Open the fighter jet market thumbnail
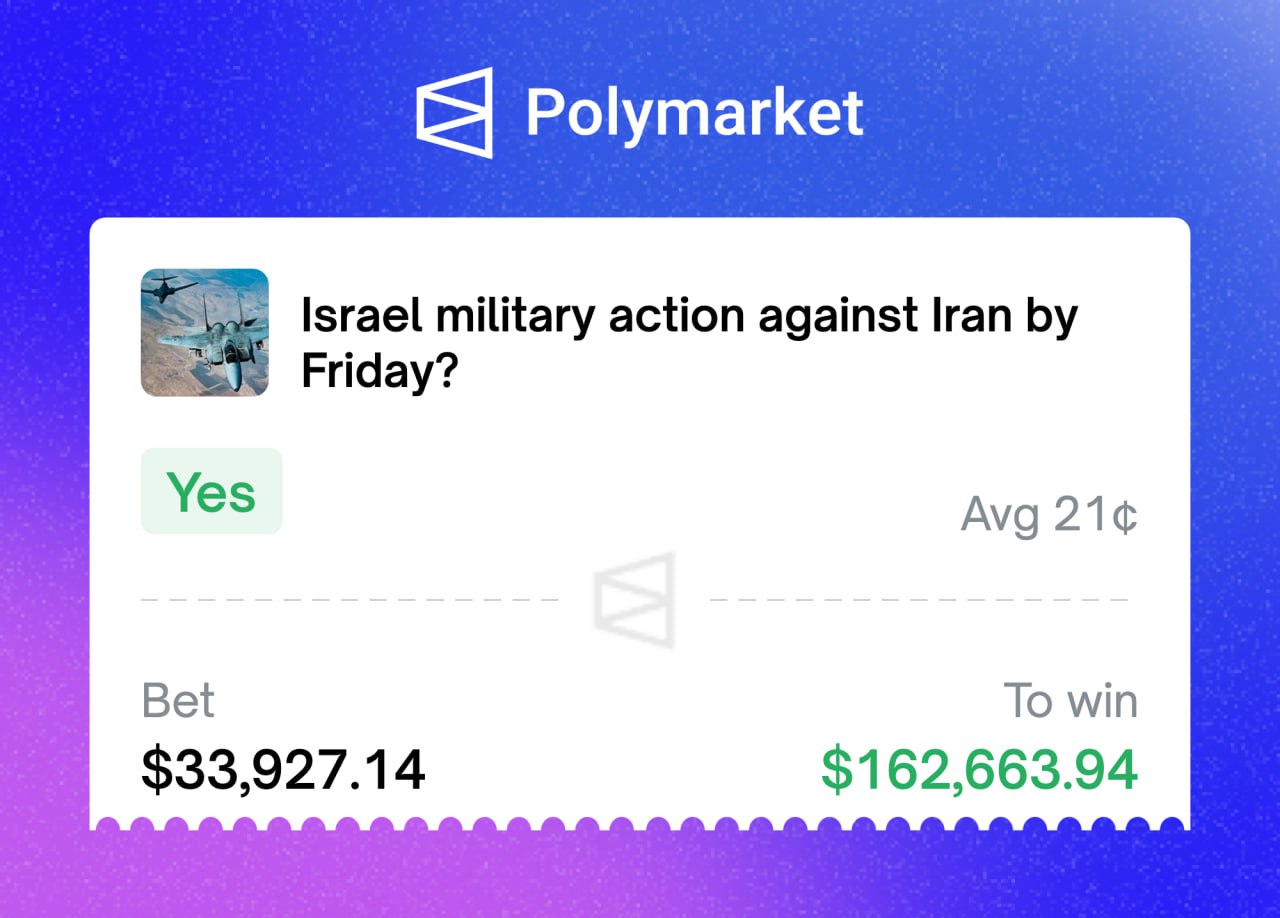The height and width of the screenshot is (918, 1280). coord(205,332)
